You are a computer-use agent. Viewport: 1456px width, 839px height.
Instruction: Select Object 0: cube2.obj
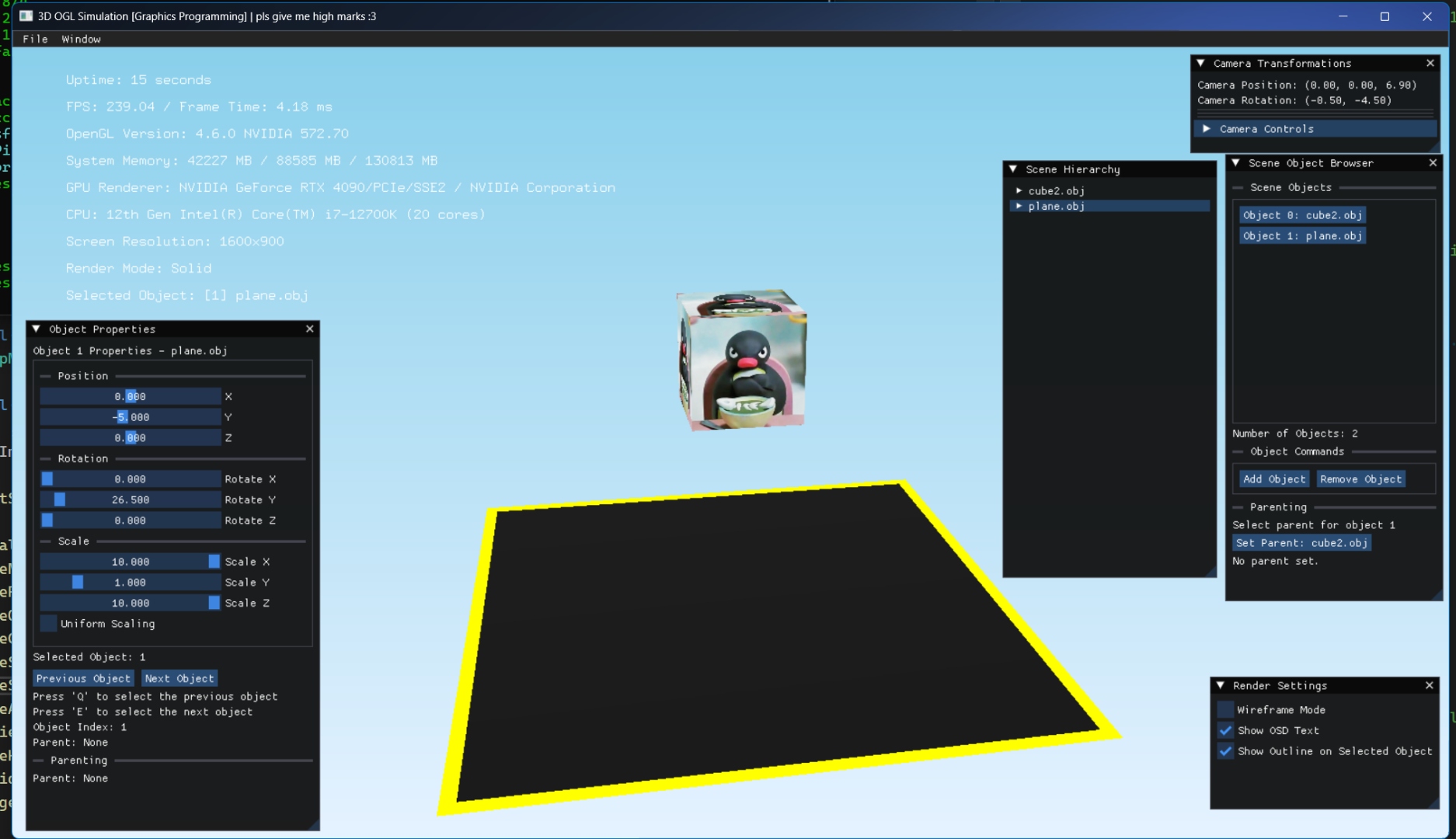pyautogui.click(x=1302, y=215)
